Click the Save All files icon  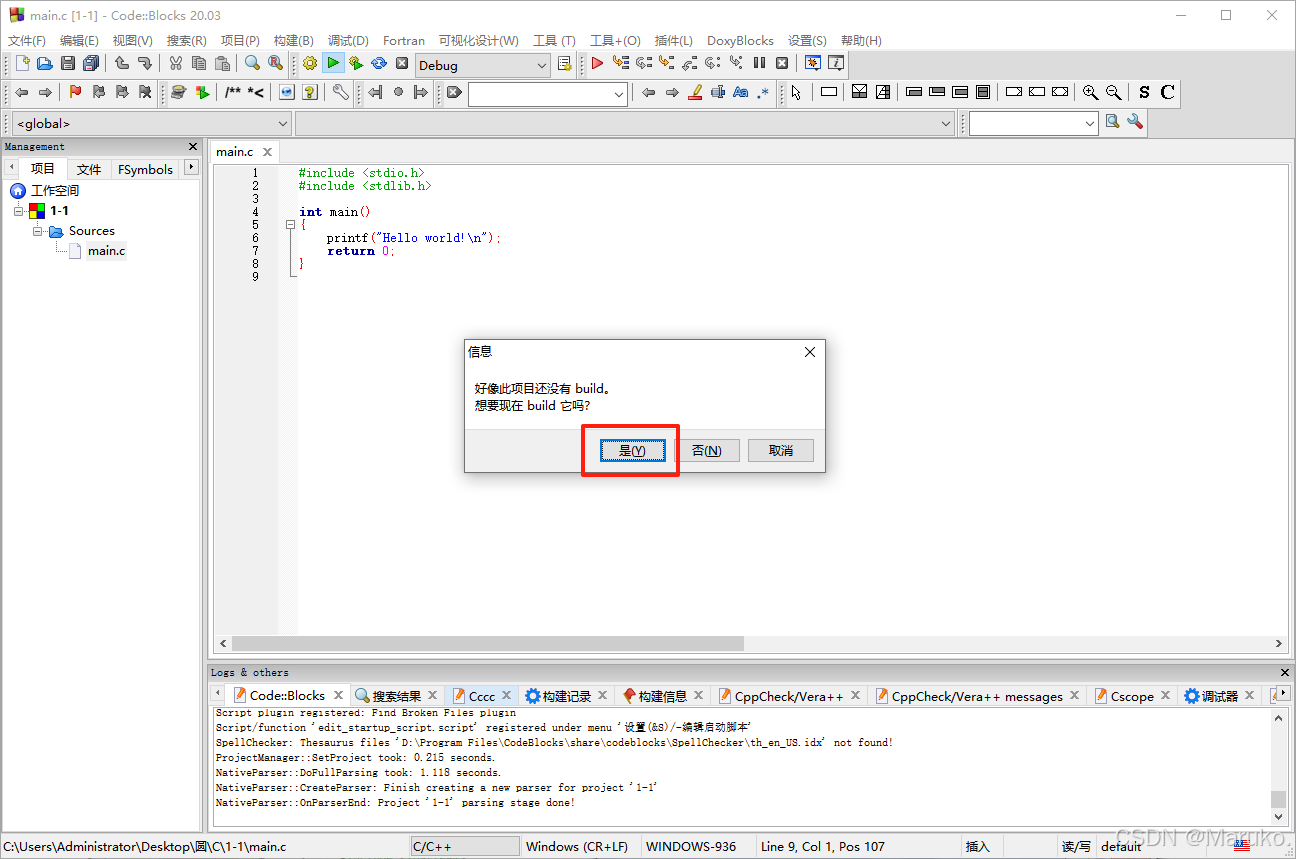[90, 62]
